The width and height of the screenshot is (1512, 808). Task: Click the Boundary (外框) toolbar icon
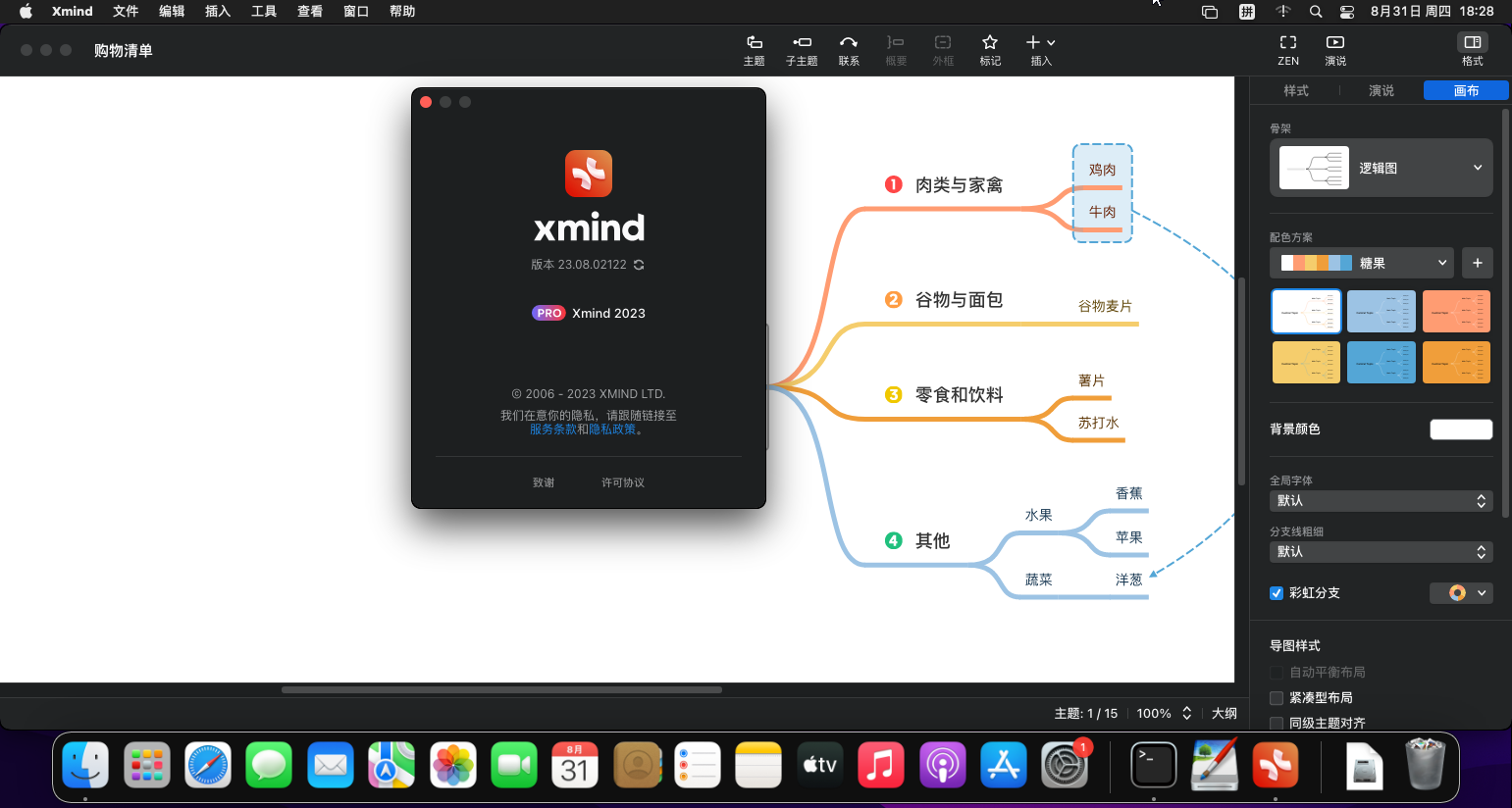(943, 42)
